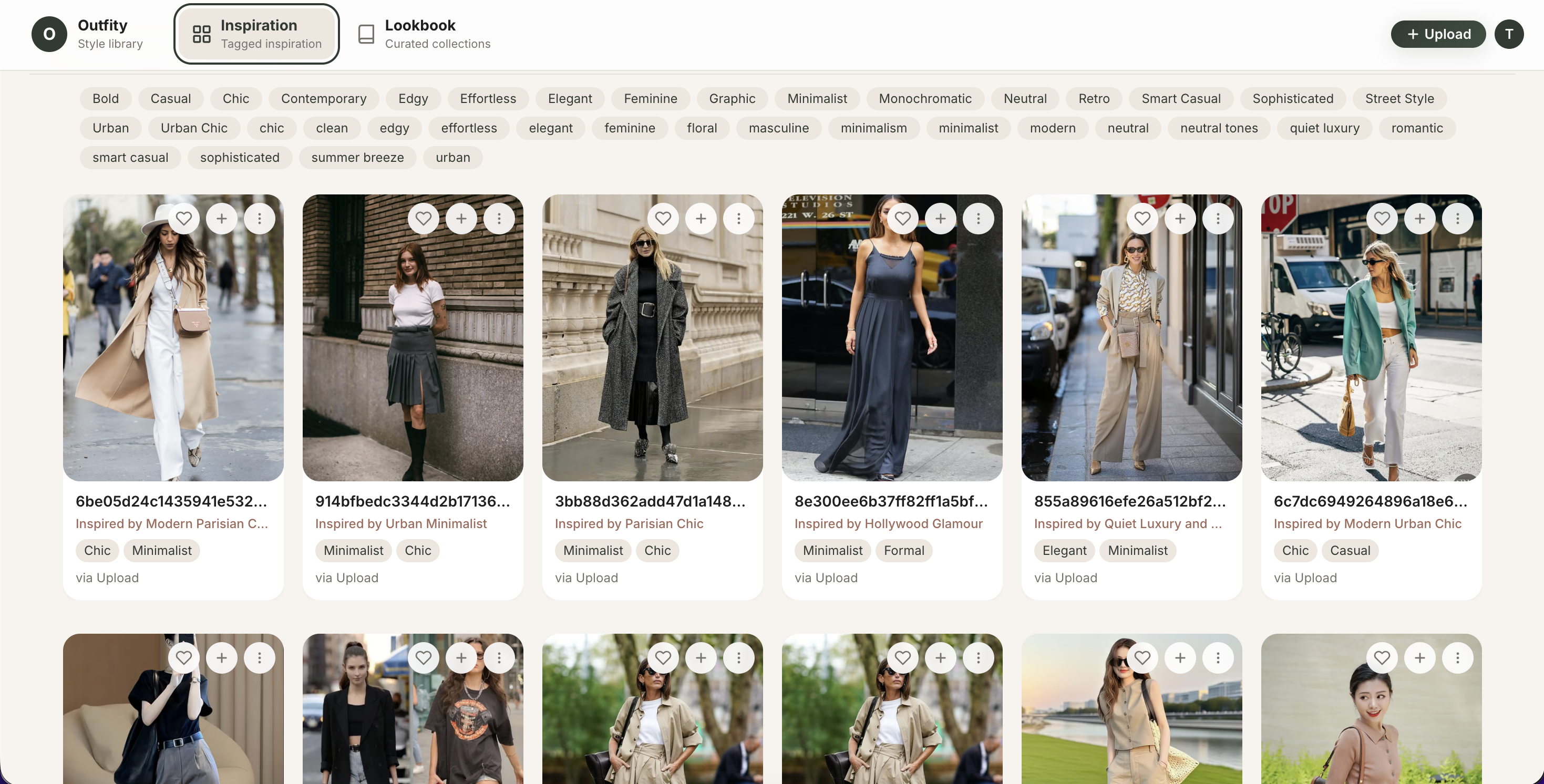This screenshot has height=784, width=1544.
Task: Open options on second-row beige vest riverside image
Action: 1218,658
